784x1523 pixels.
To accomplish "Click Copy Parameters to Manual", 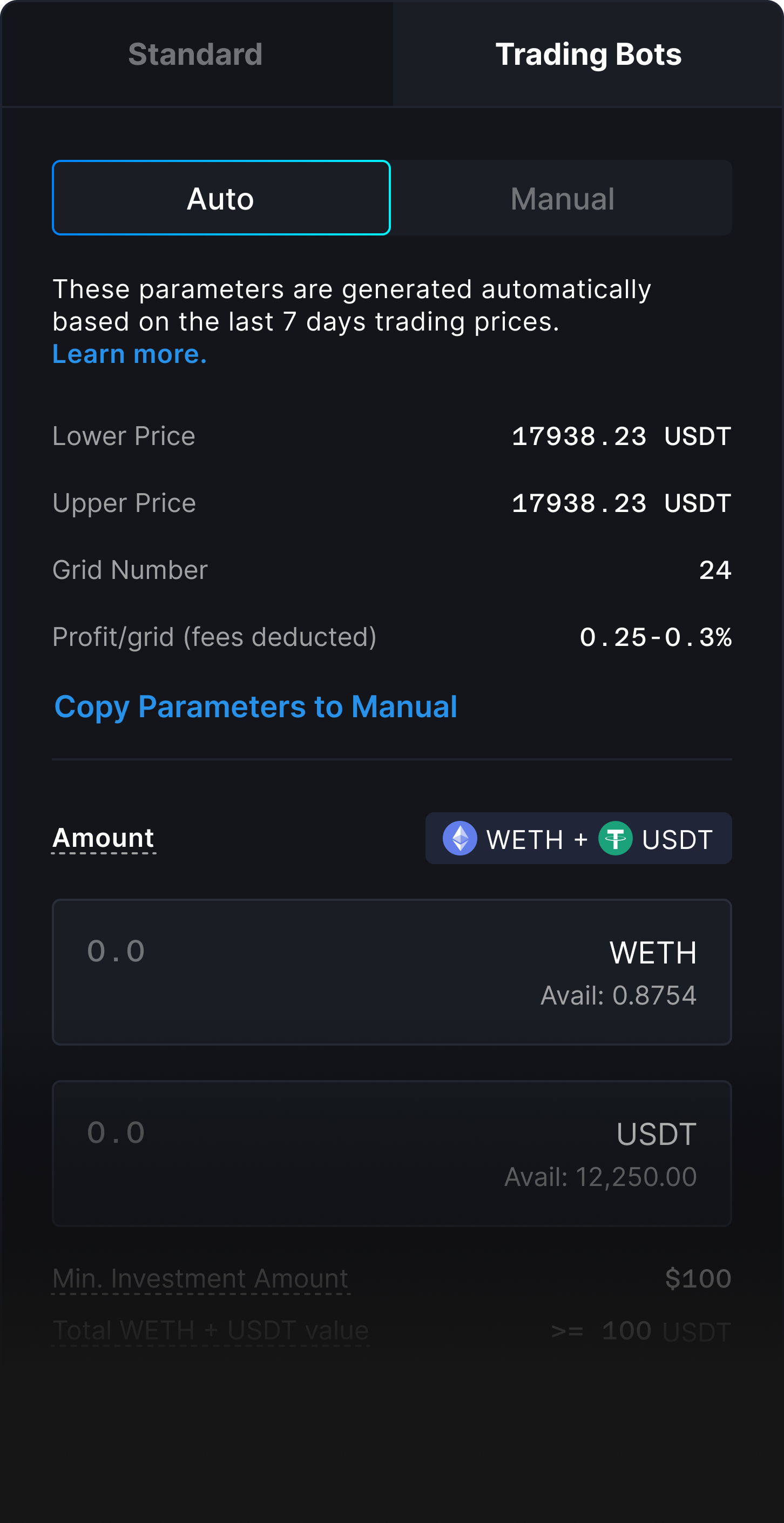I will coord(256,706).
